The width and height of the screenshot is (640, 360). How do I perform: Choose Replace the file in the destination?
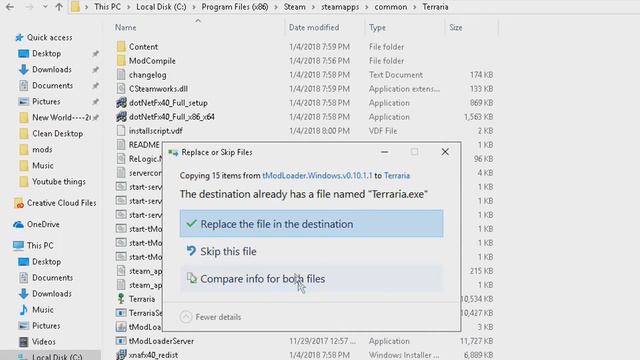pyautogui.click(x=311, y=224)
